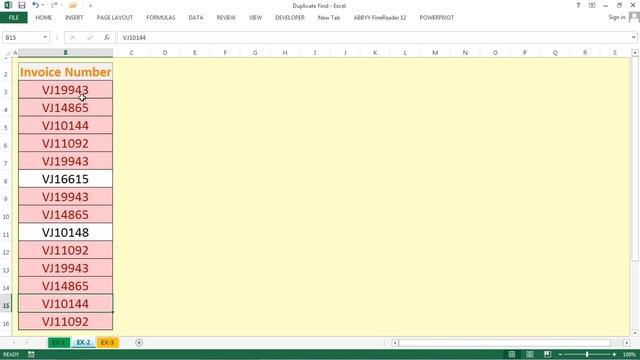This screenshot has width=640, height=360.
Task: Select the Invoice Number header cell
Action: (x=65, y=72)
